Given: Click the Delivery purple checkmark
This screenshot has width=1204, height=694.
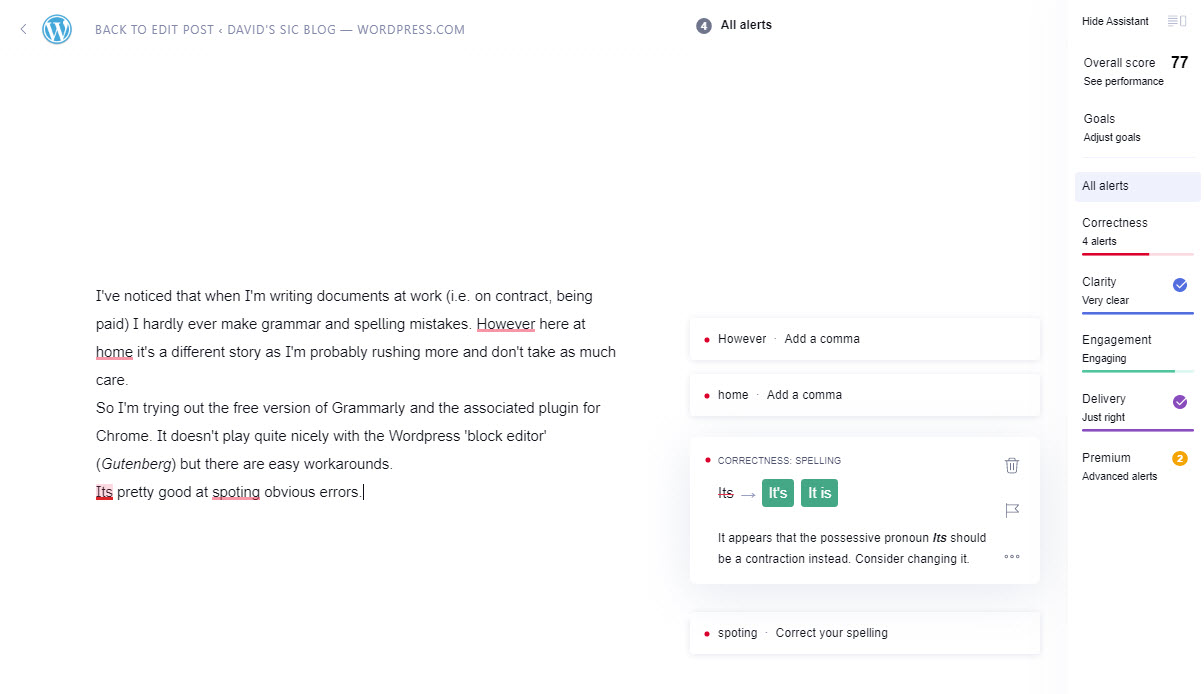Looking at the screenshot, I should tap(1180, 402).
